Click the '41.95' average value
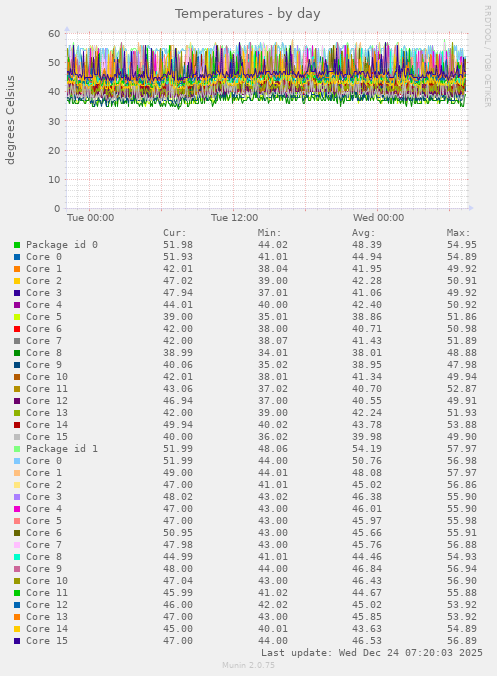The image size is (497, 676). 366,269
